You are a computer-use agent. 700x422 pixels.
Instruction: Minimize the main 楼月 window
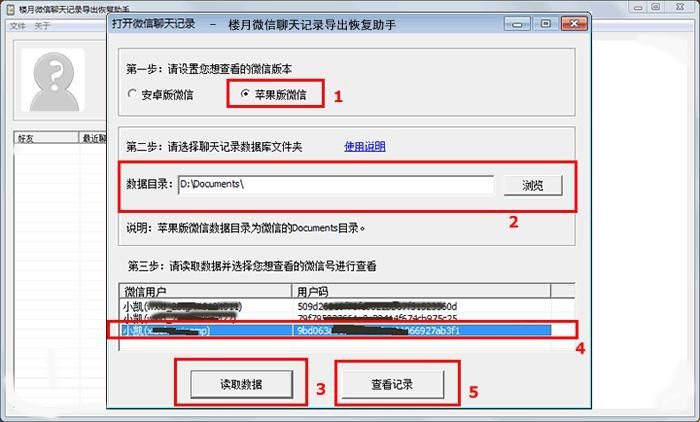tap(638, 8)
